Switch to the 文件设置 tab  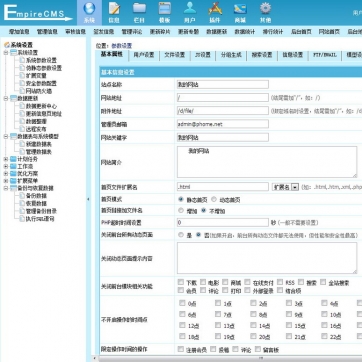click(175, 55)
